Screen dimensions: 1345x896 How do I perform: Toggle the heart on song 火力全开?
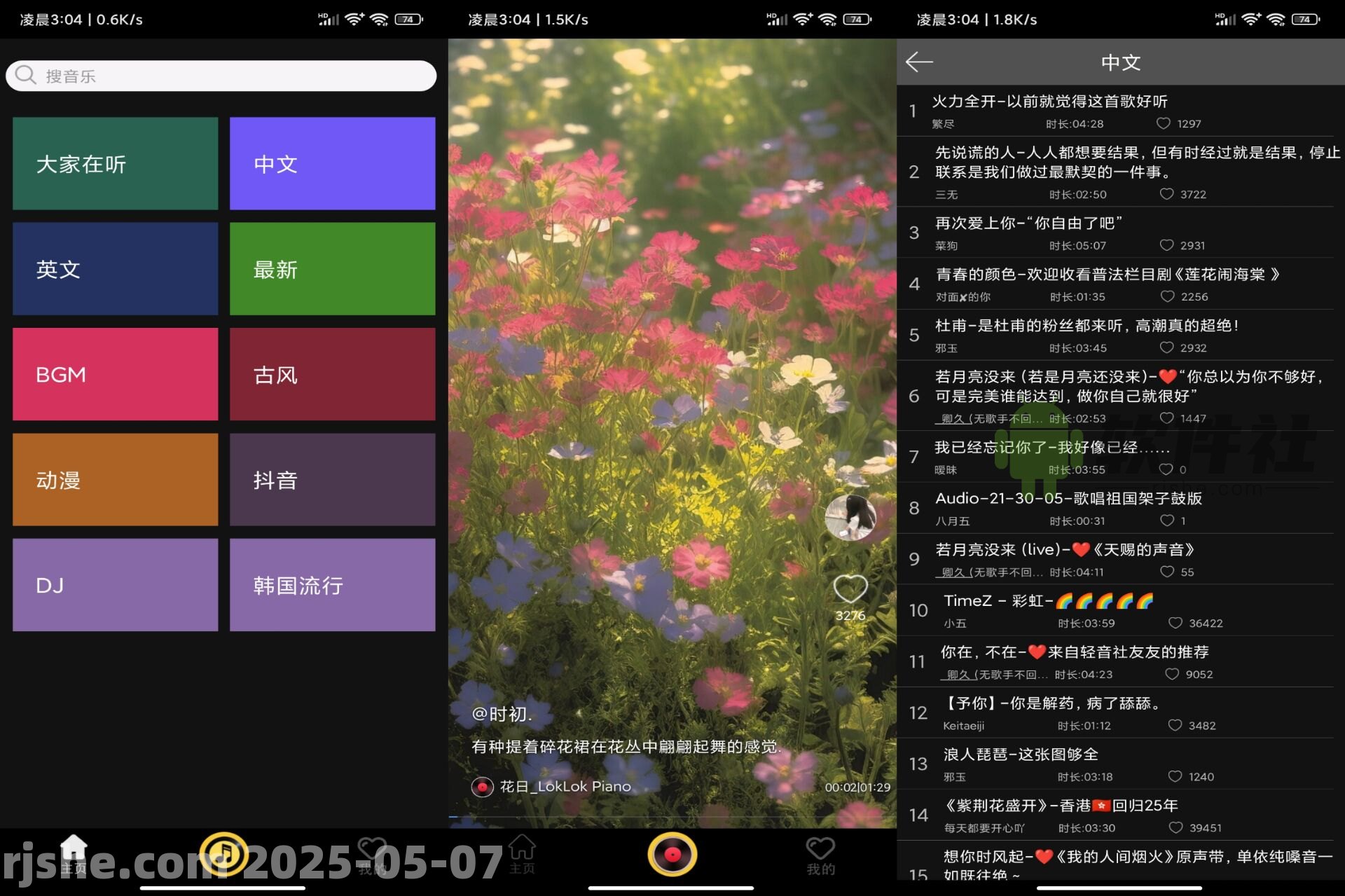1164,123
